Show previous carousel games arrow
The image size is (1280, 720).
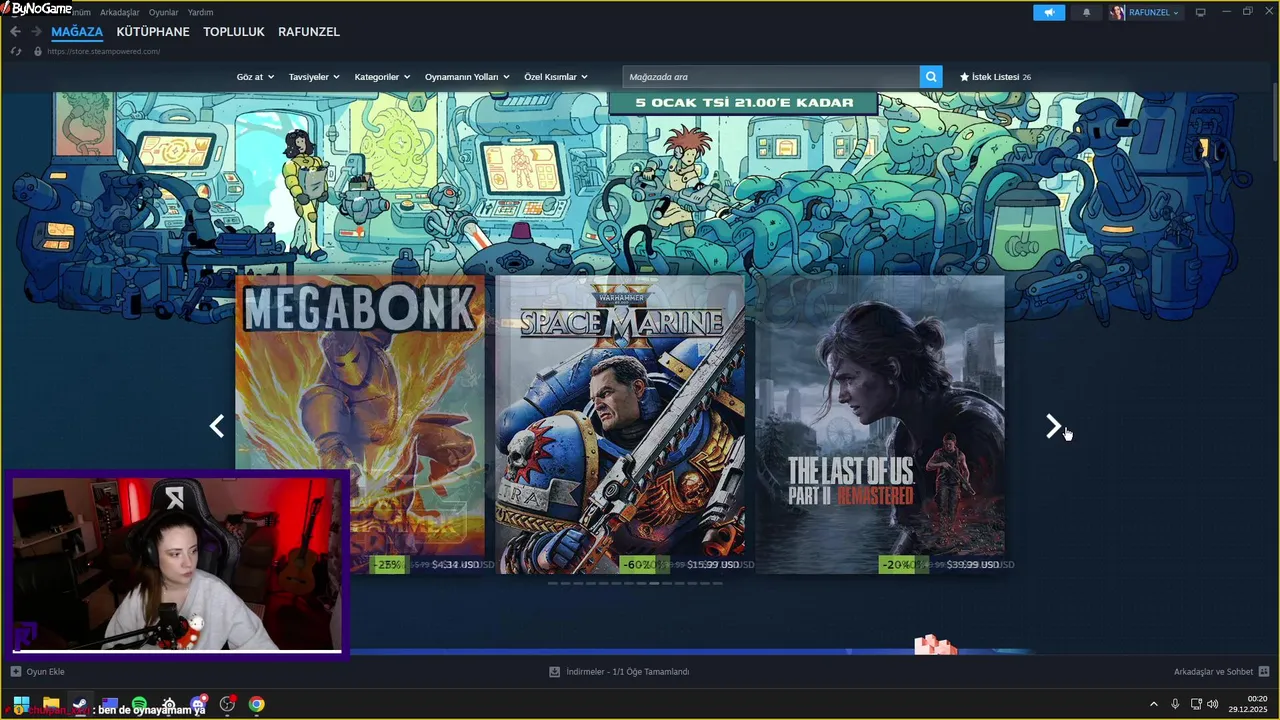[216, 427]
